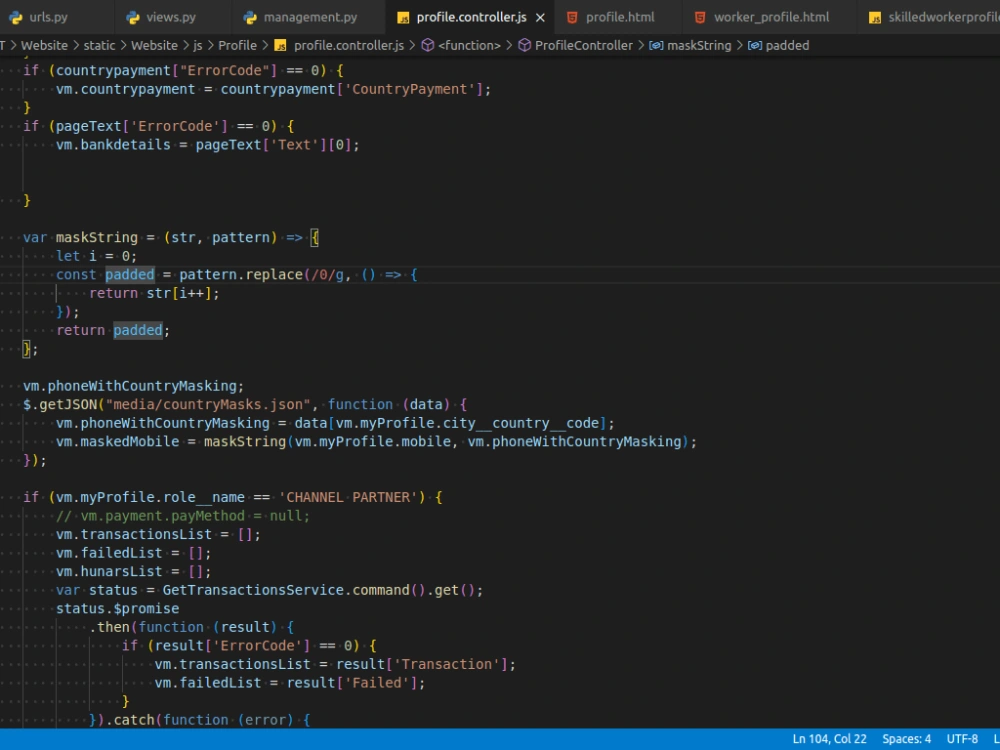Click JS file icon in breadcrumb

tap(280, 45)
